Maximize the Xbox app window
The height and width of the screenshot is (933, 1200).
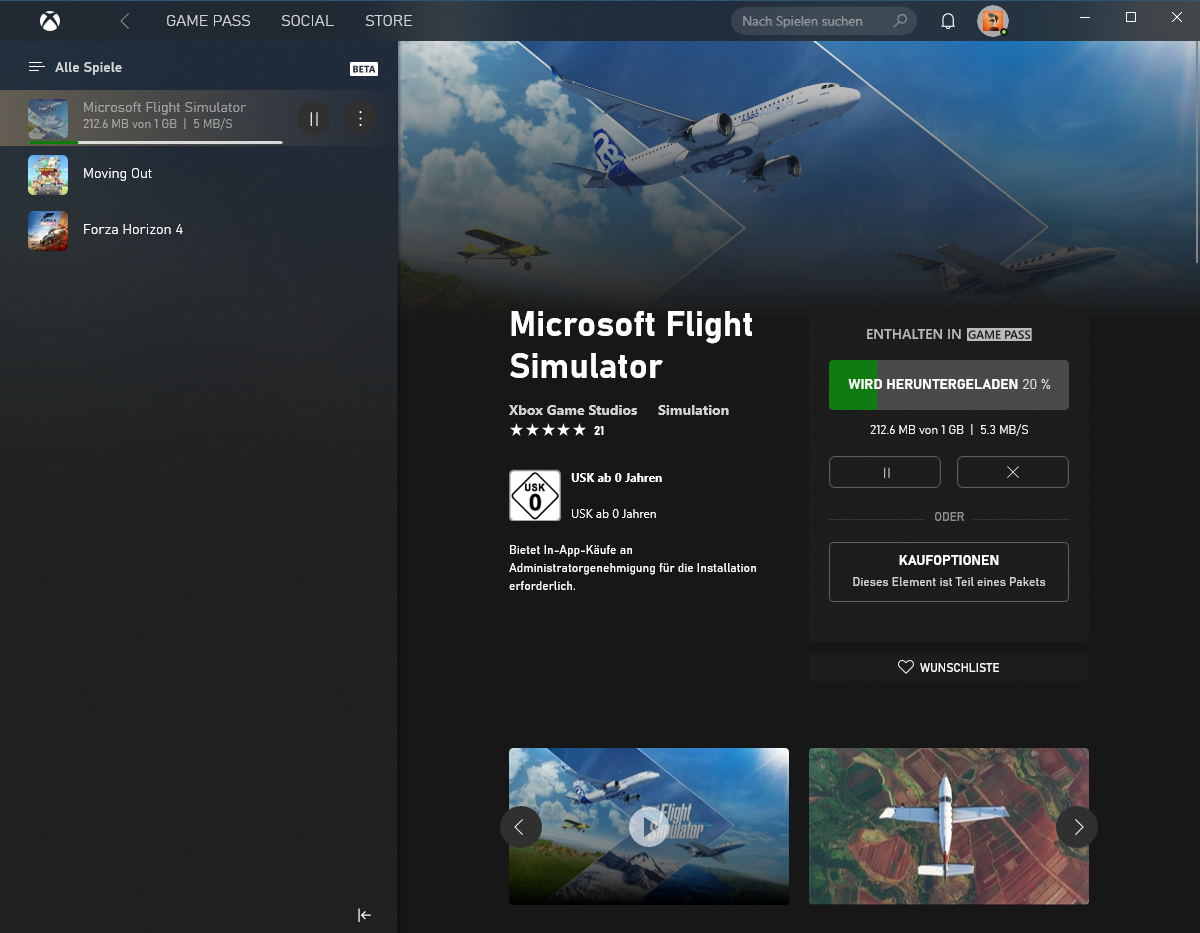[1131, 17]
